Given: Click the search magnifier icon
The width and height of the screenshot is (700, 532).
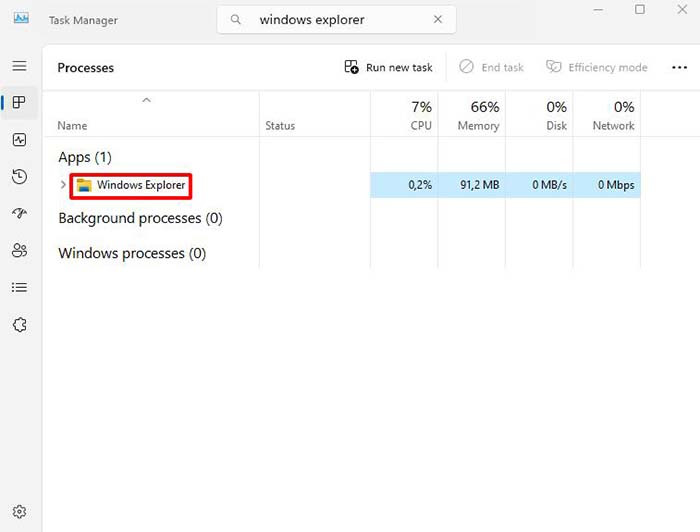Looking at the screenshot, I should tap(236, 20).
